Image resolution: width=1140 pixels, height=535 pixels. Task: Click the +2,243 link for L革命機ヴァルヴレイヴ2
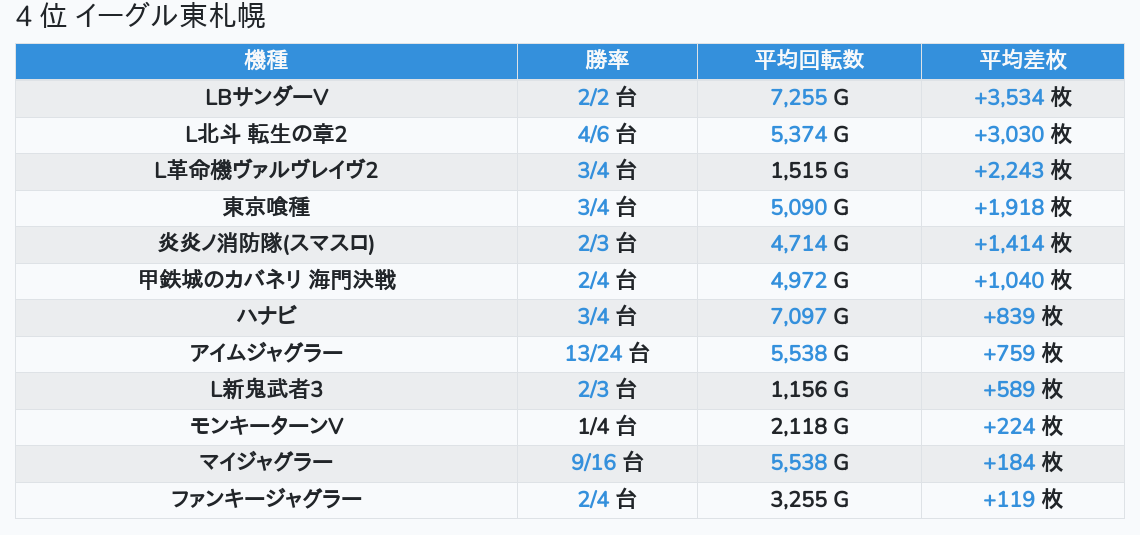pos(1008,171)
